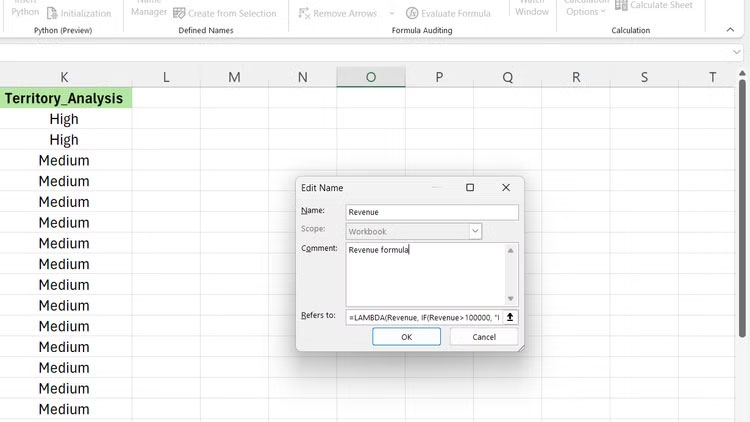Select the column O header

371,77
